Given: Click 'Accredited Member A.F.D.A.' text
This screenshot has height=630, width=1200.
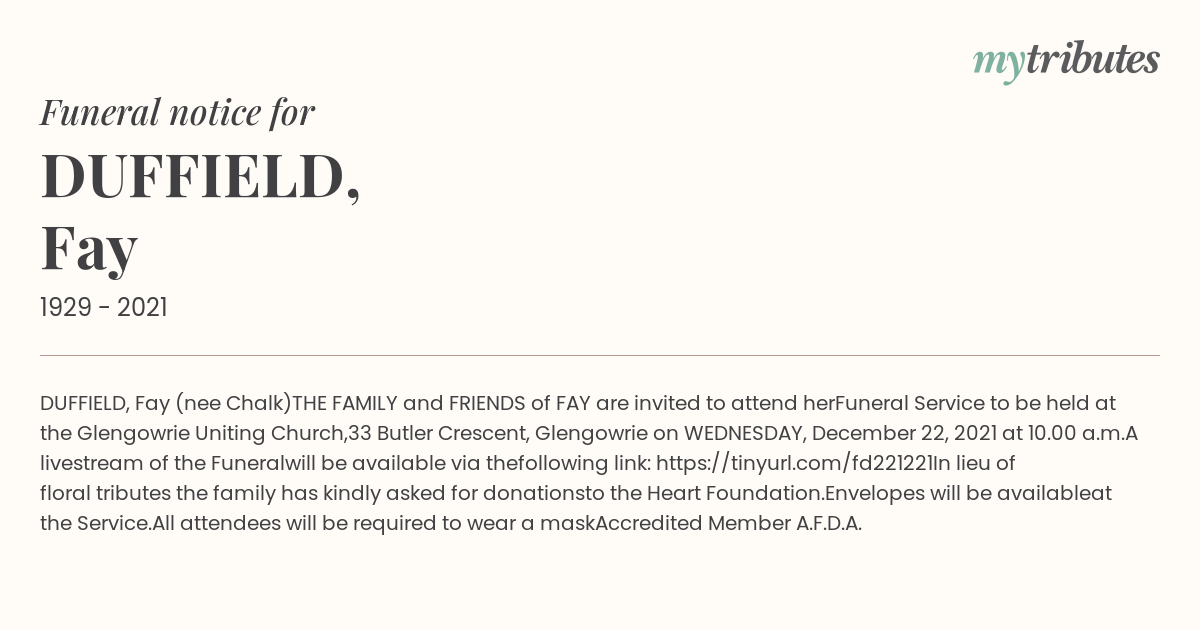Looking at the screenshot, I should pos(729,523).
